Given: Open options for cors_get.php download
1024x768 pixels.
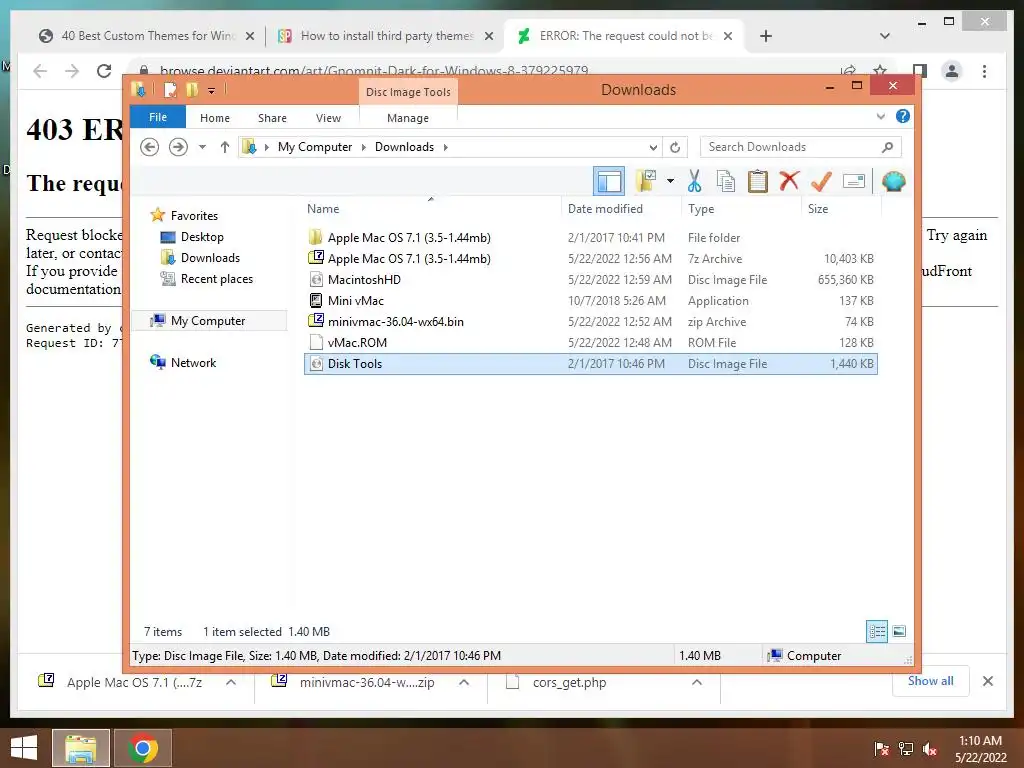Looking at the screenshot, I should pos(697,682).
